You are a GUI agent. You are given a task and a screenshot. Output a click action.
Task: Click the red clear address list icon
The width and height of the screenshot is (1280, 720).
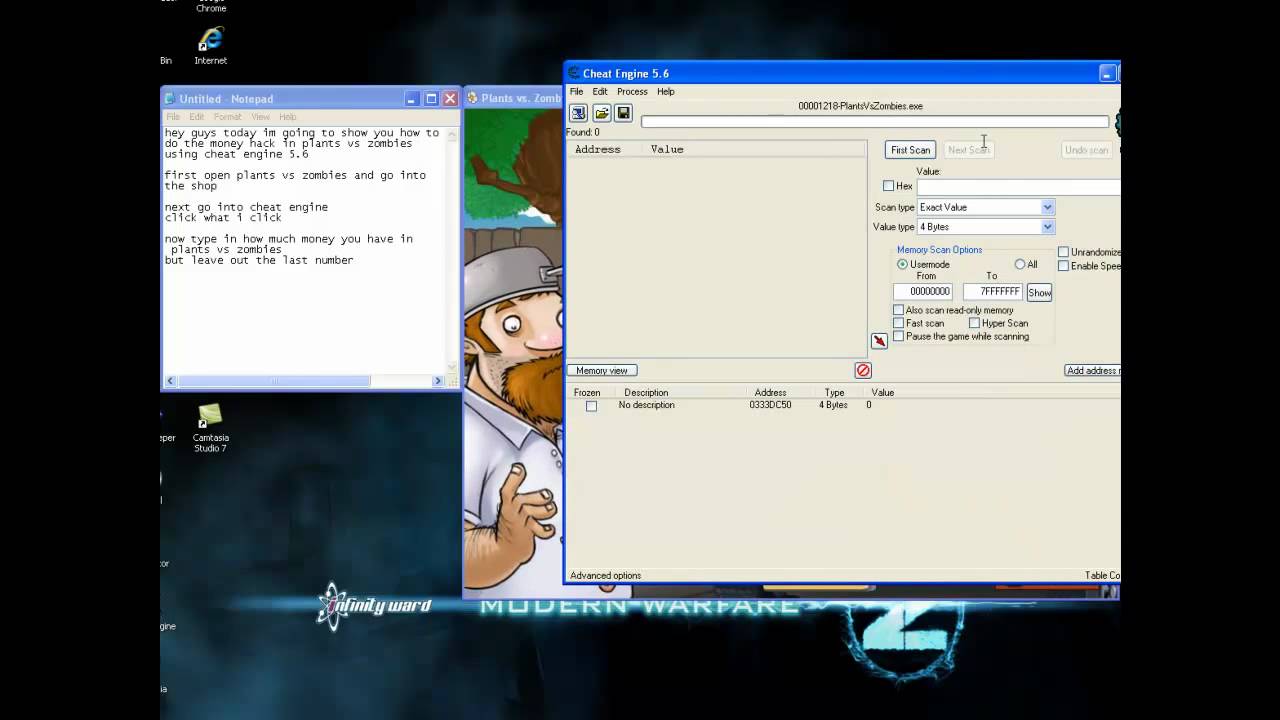863,370
